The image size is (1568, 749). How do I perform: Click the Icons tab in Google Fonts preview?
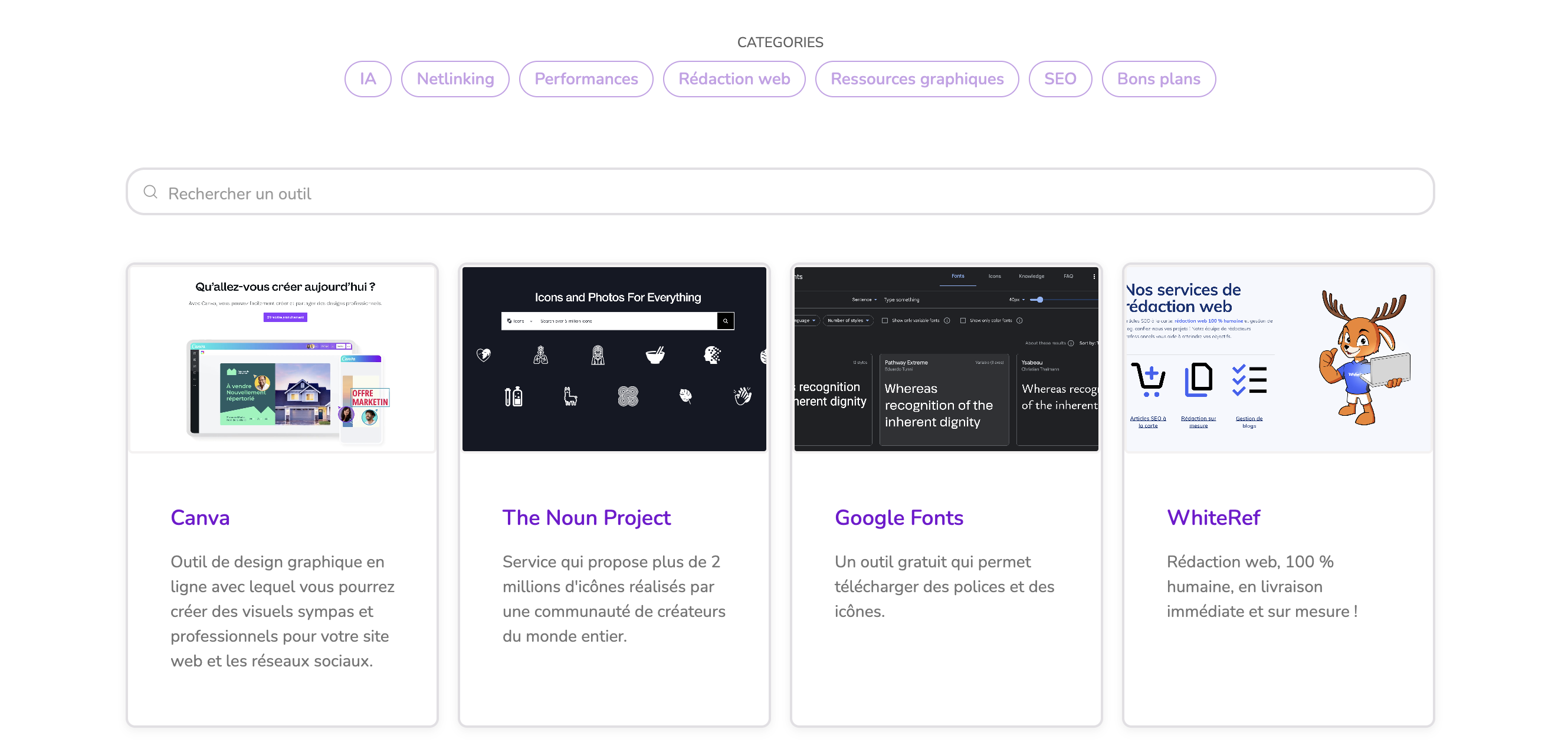tap(994, 276)
